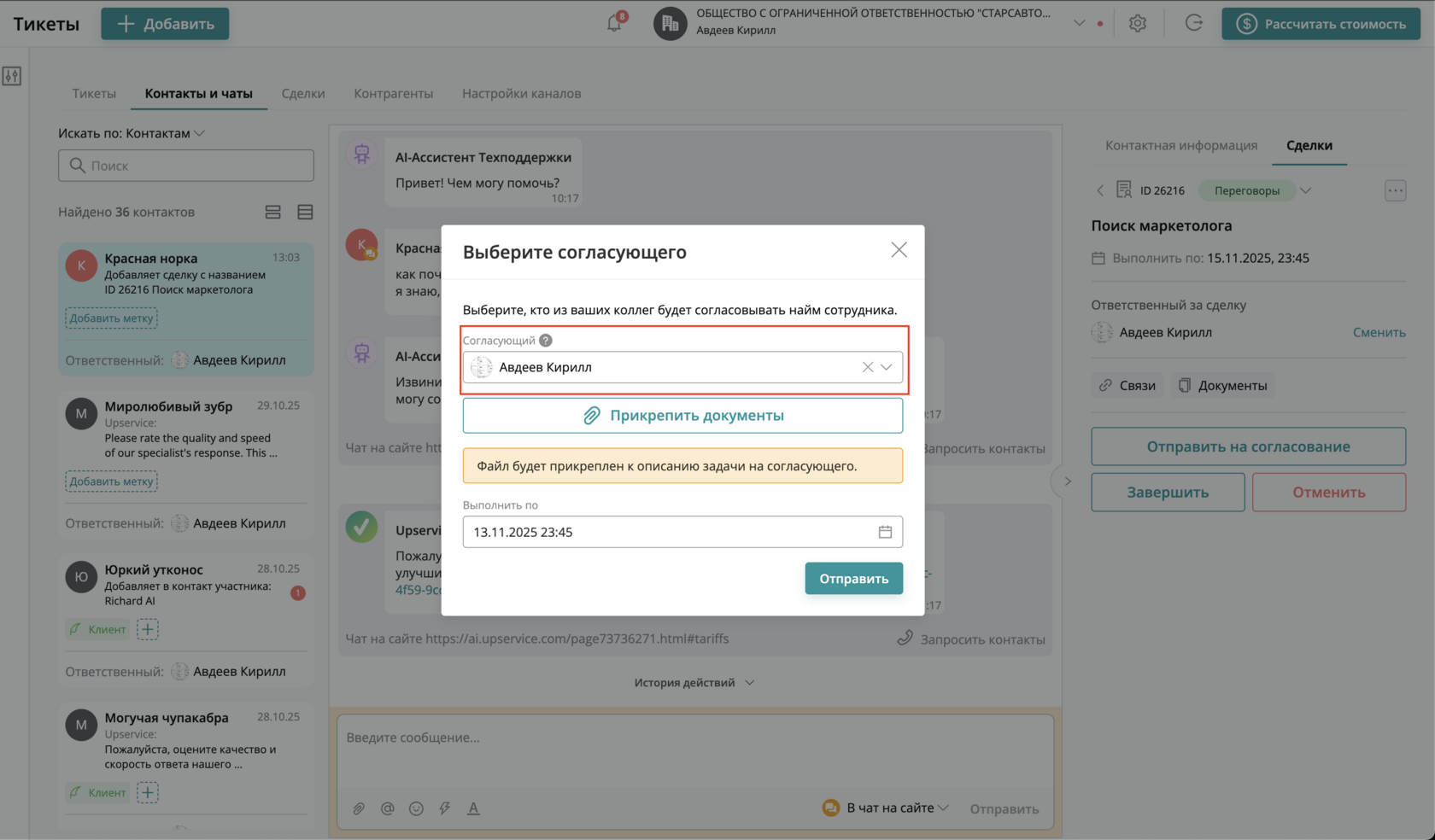
Task: Click Добавить метку for Миролюбивый зубр
Action: pyautogui.click(x=112, y=481)
